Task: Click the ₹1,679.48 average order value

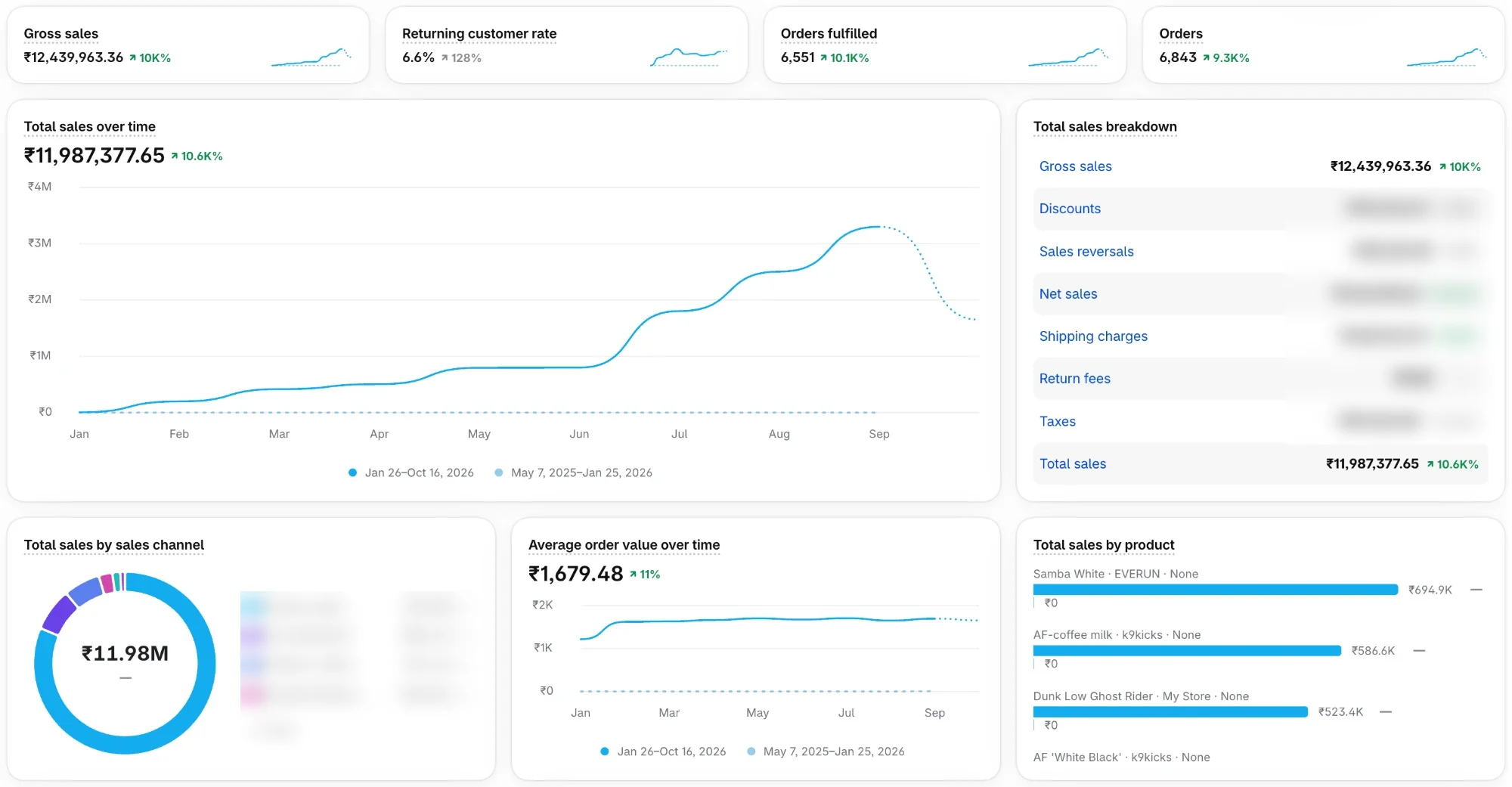Action: click(x=575, y=574)
